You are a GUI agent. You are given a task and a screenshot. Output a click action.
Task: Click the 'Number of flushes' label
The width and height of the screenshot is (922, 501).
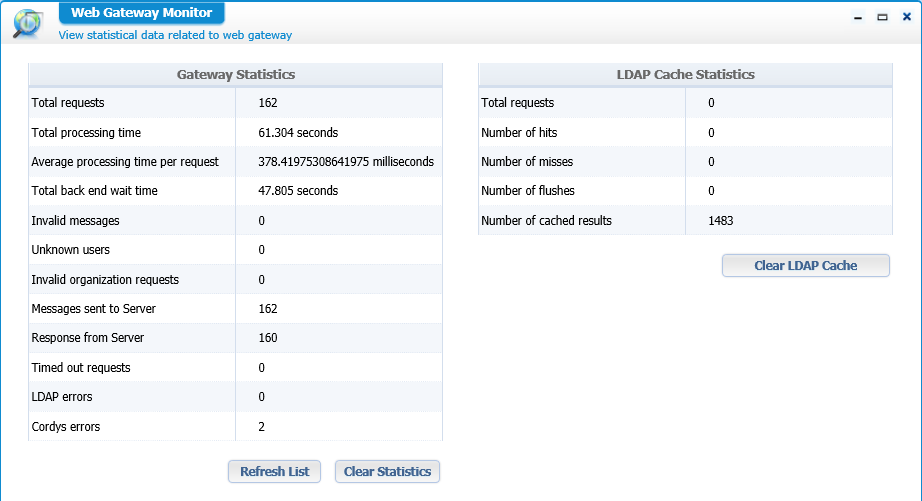coord(527,191)
